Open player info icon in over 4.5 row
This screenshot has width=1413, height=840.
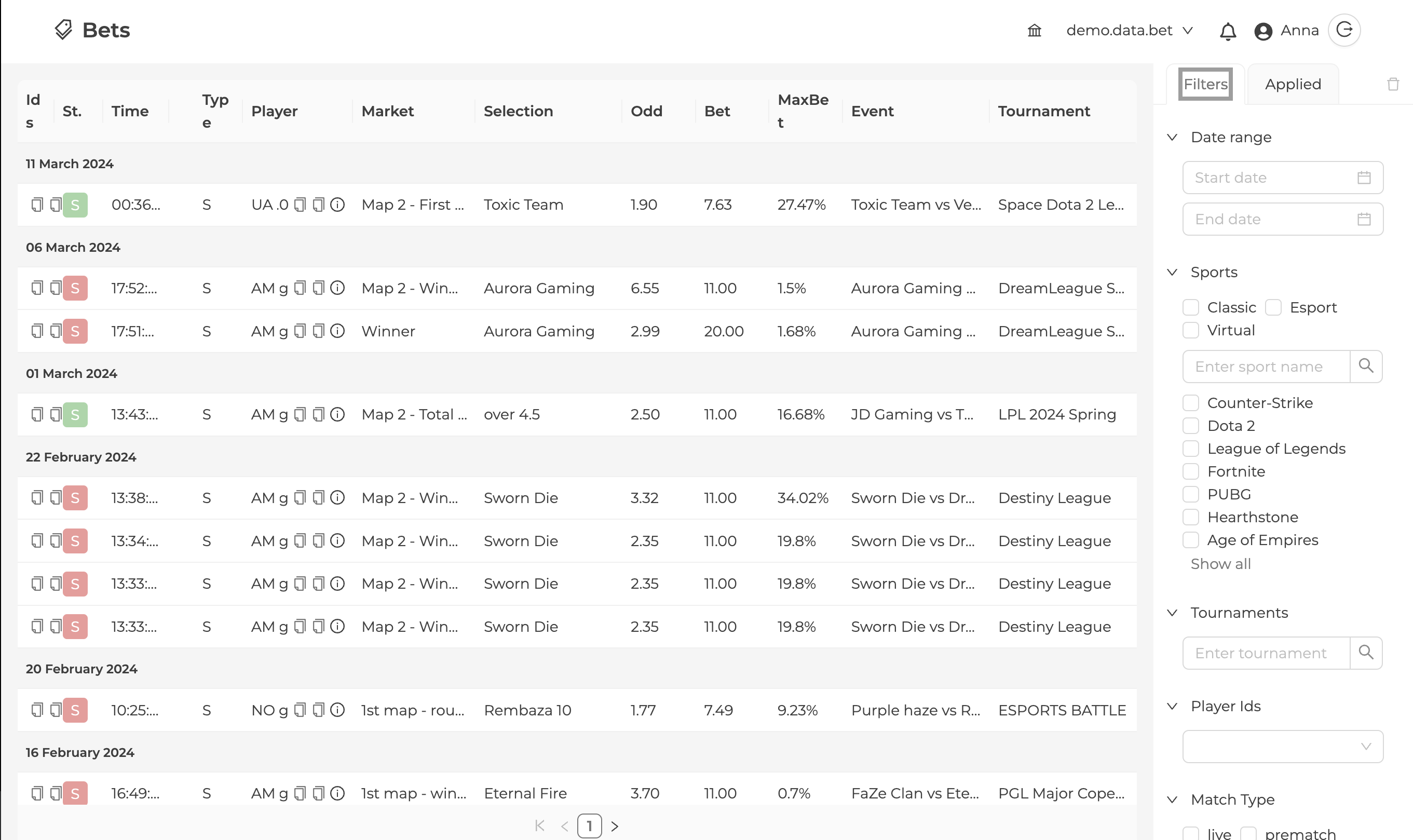pos(337,414)
